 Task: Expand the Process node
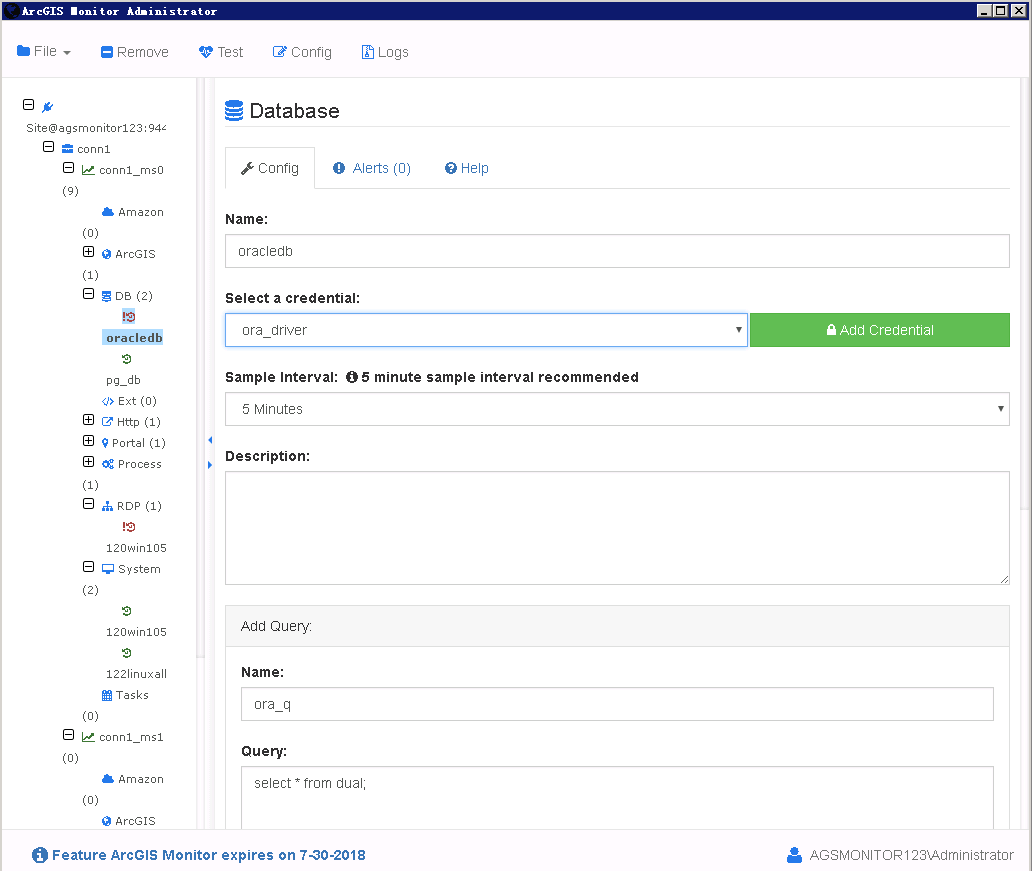point(88,462)
